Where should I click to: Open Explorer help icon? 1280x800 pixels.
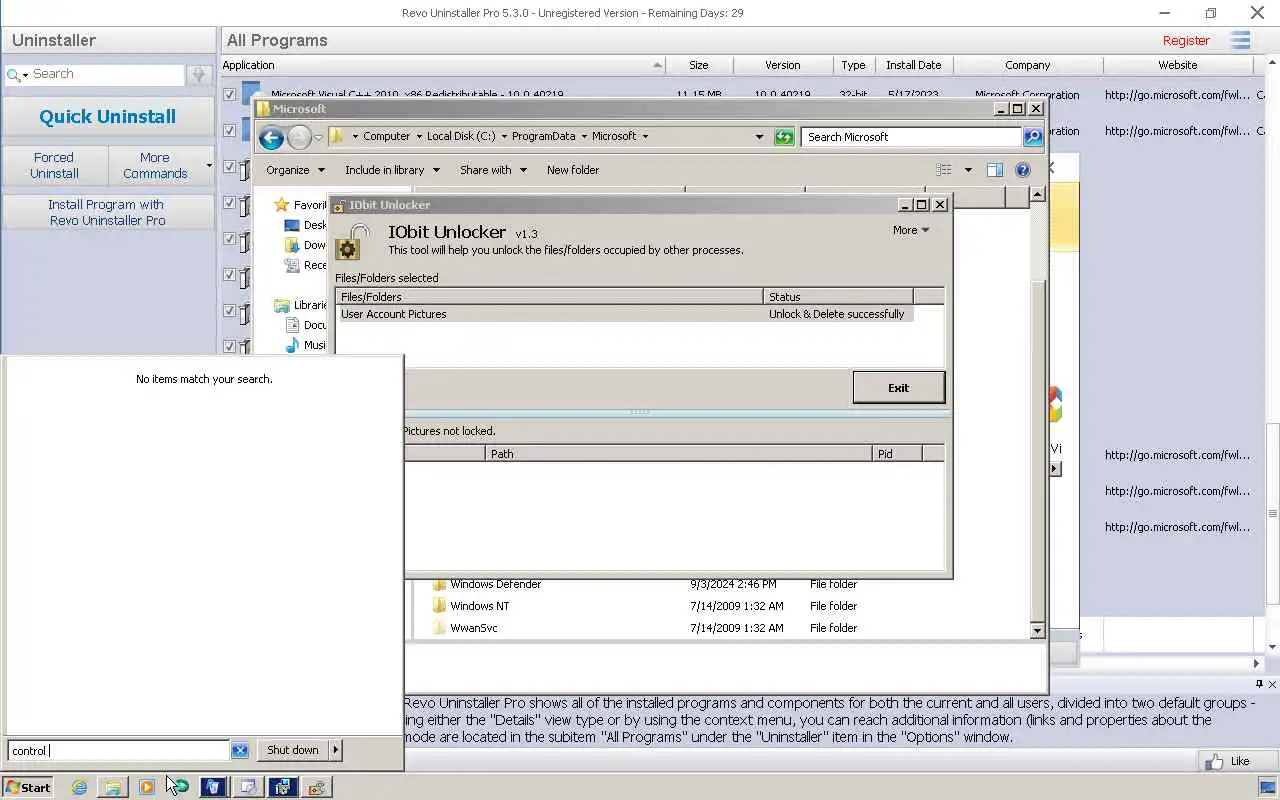pyautogui.click(x=1022, y=170)
